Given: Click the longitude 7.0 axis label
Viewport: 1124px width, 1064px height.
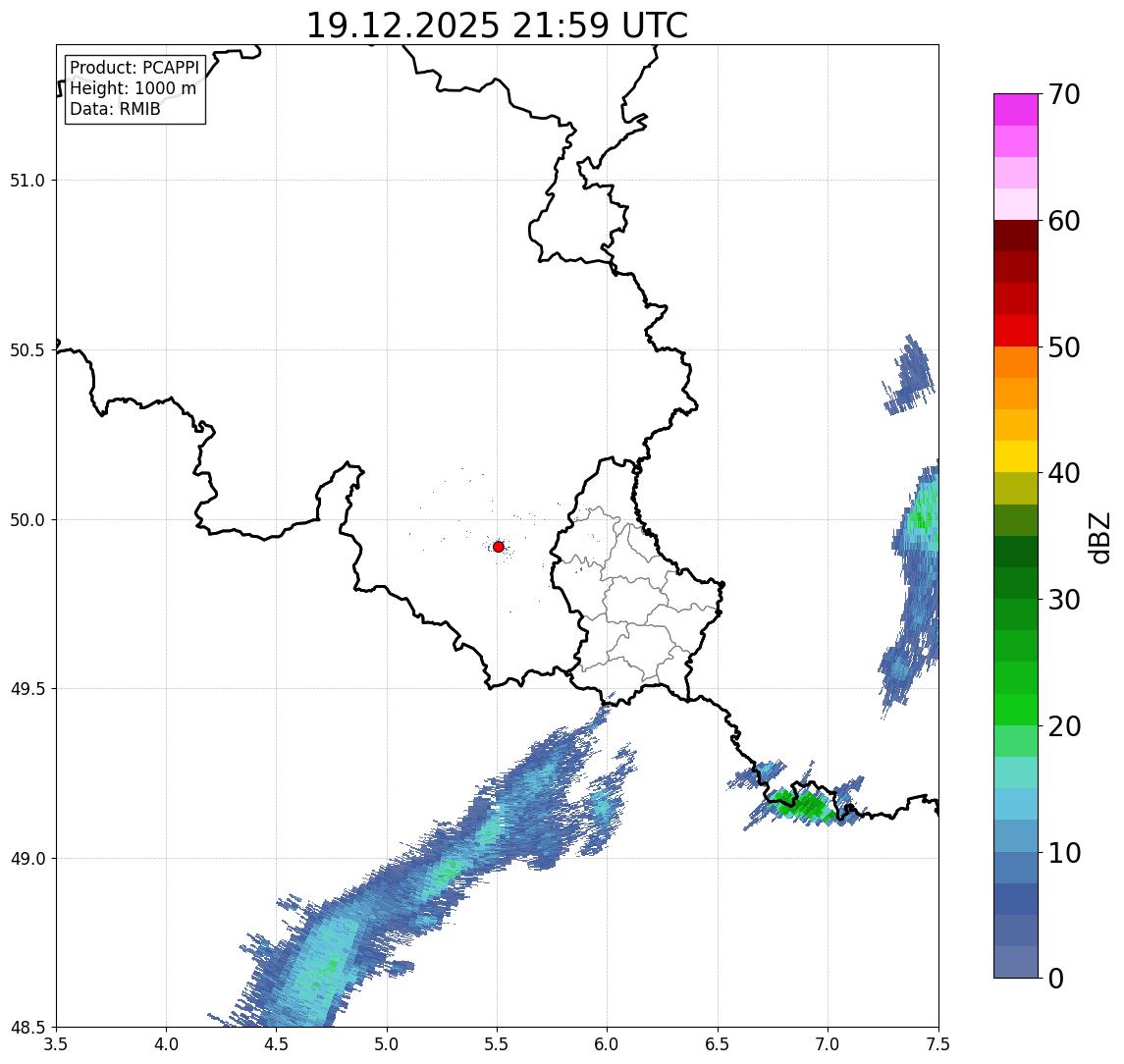Looking at the screenshot, I should tap(828, 1043).
